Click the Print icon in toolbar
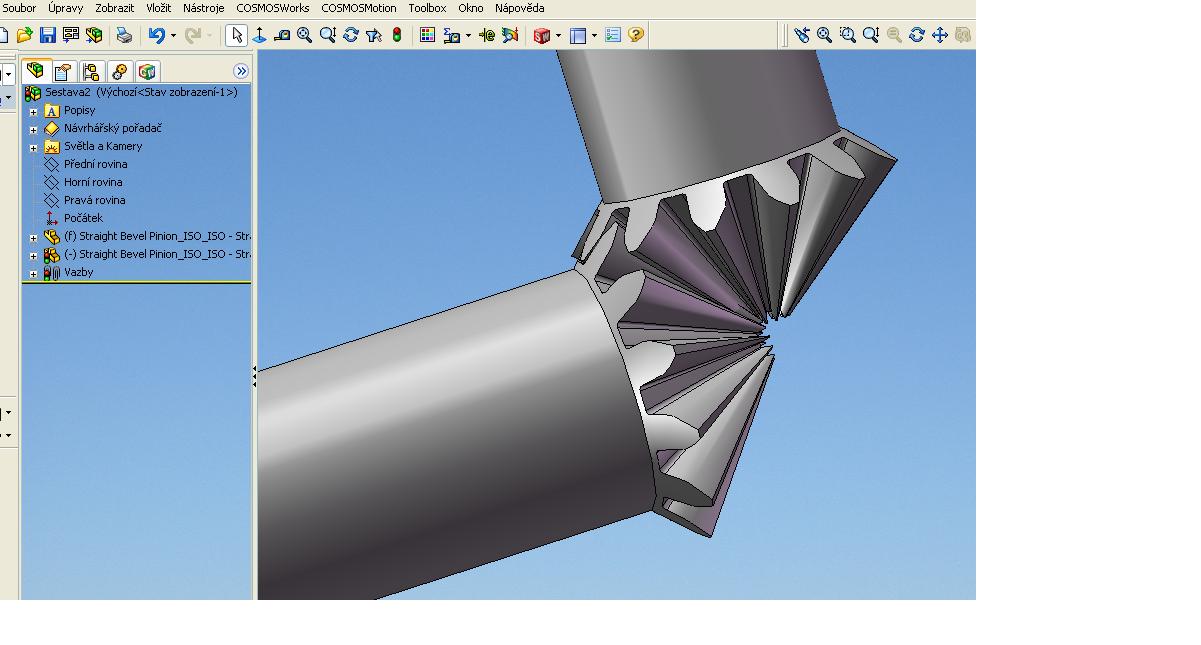 (124, 35)
